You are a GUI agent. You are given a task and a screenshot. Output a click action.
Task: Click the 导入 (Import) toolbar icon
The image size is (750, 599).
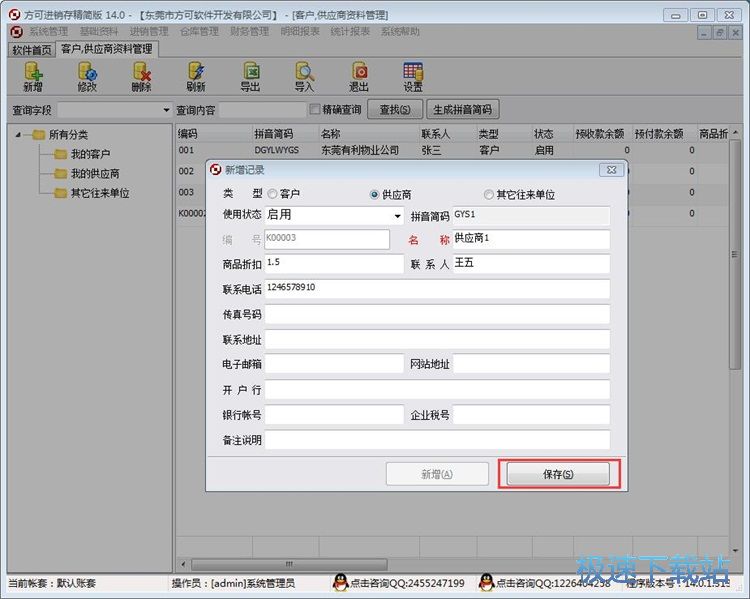coord(304,77)
